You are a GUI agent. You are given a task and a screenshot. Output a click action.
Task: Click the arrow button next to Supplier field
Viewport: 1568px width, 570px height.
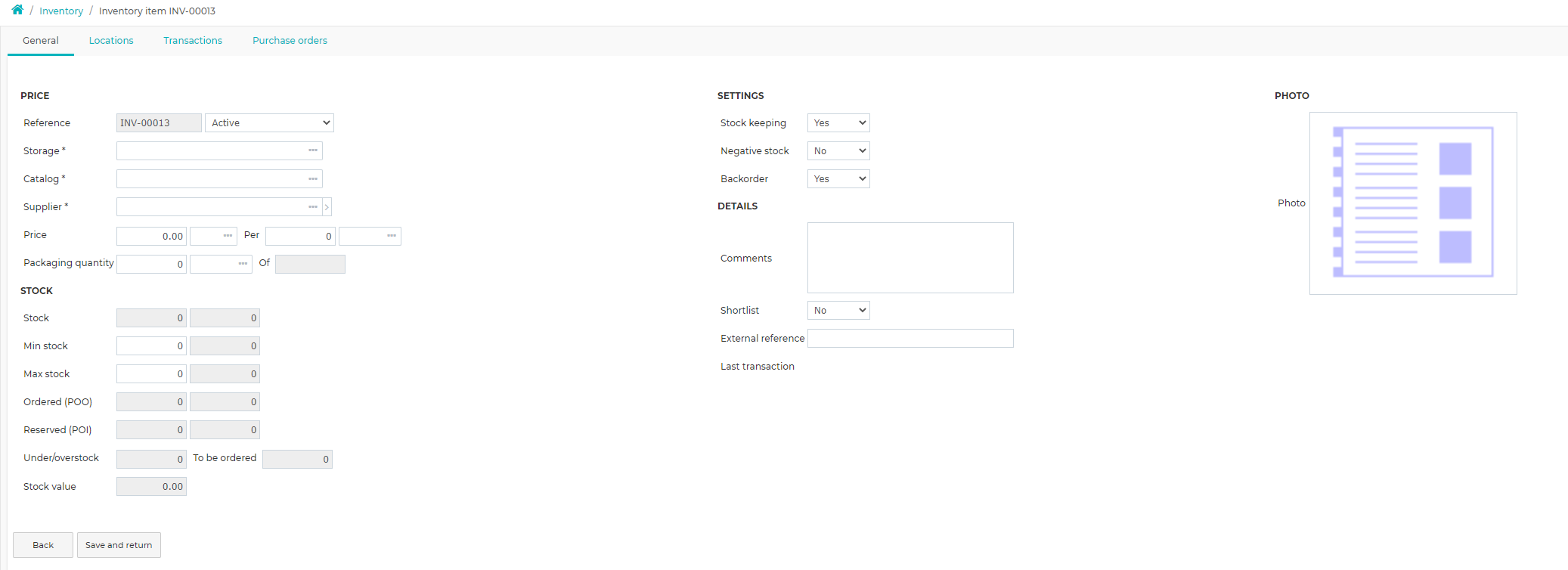click(327, 207)
